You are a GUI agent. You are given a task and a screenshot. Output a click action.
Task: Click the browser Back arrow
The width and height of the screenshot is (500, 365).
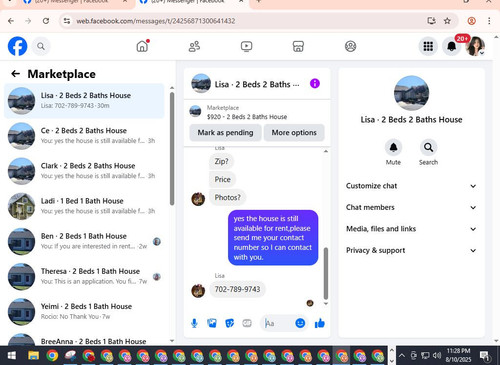pyautogui.click(x=11, y=21)
